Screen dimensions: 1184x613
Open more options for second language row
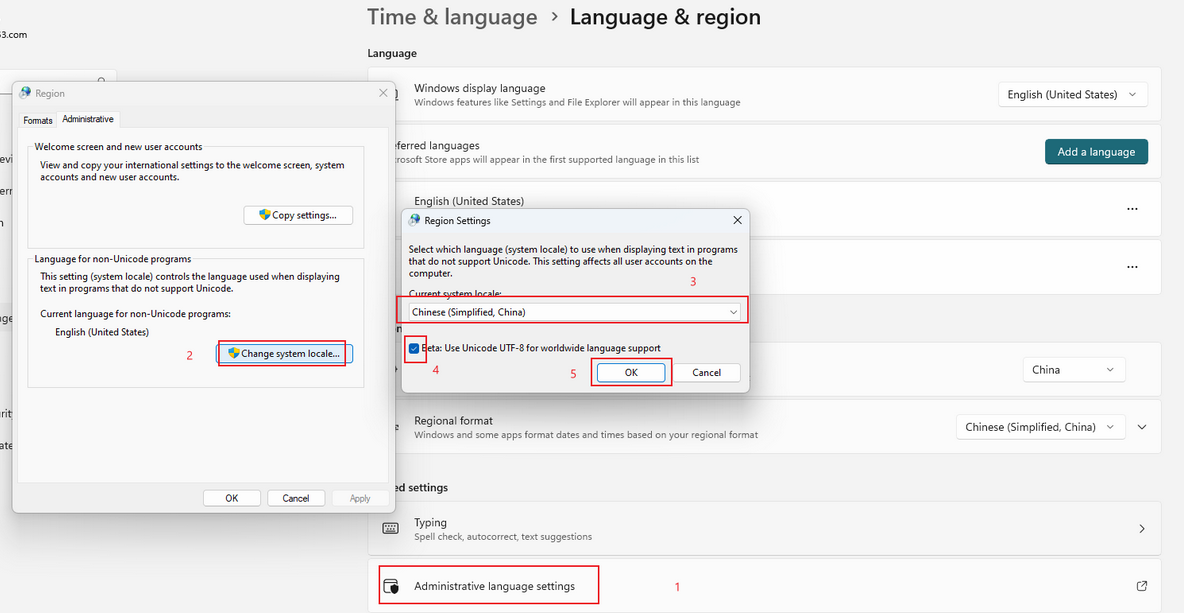(x=1132, y=266)
